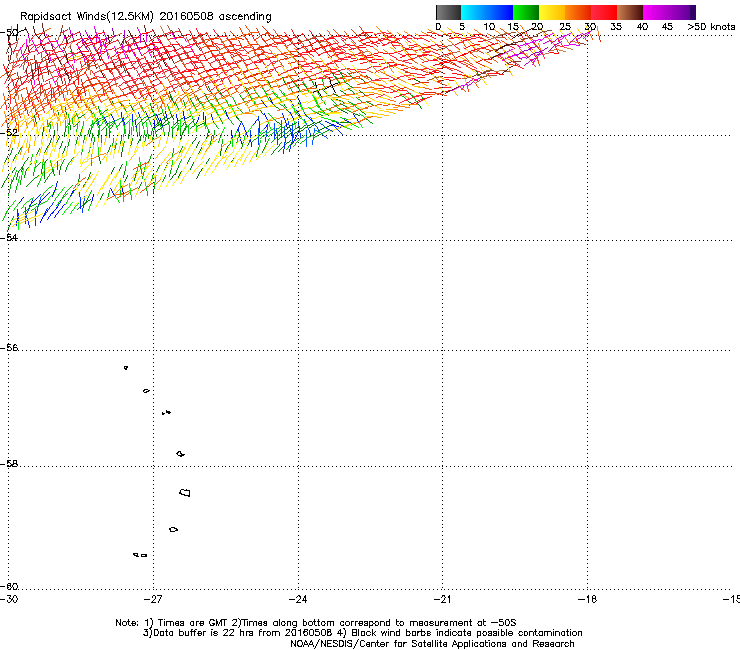Click the red 30-35 knots color band
Viewport: 740px width, 650px height.
[x=604, y=12]
